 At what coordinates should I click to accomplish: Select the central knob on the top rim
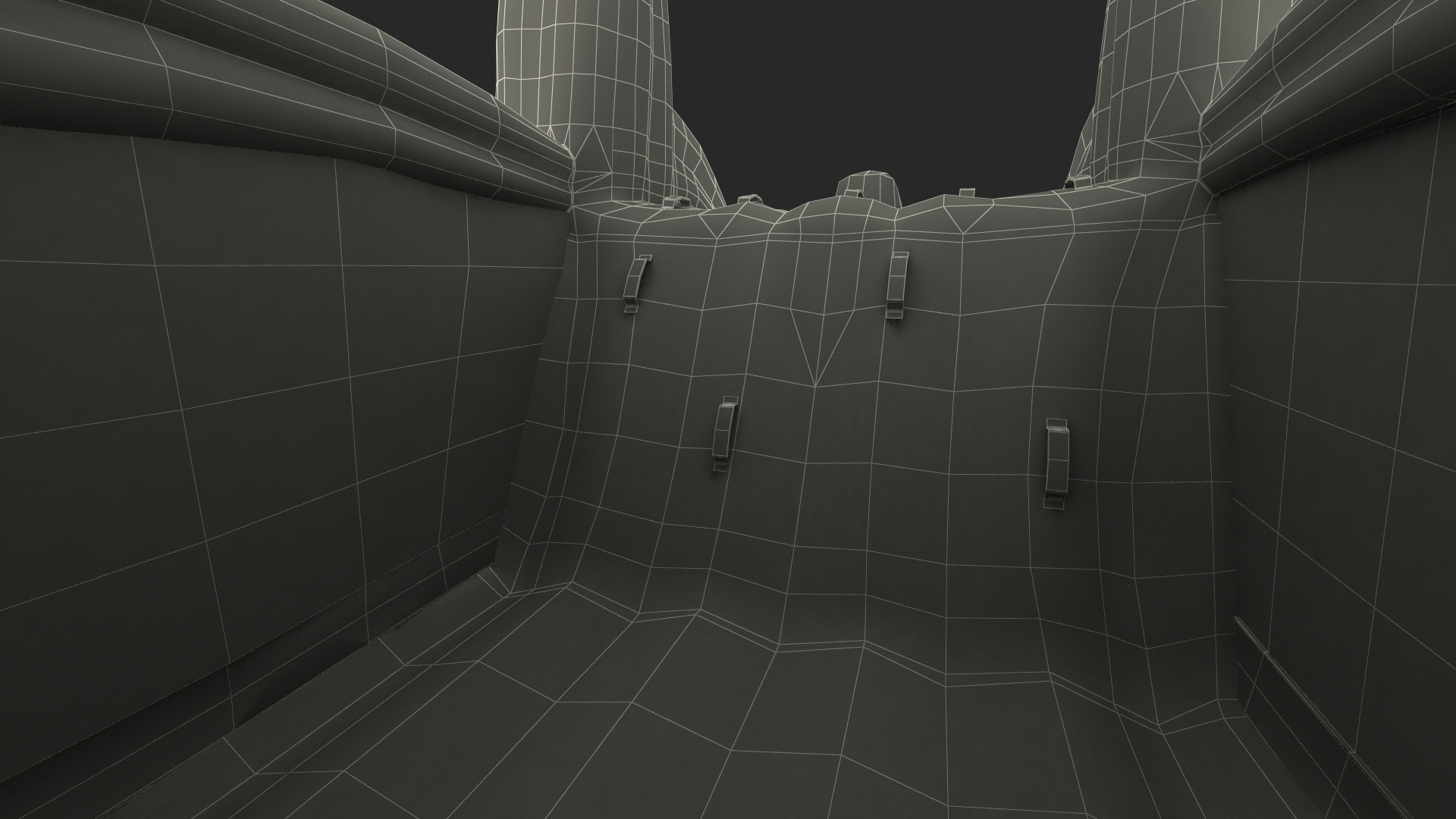tap(868, 188)
